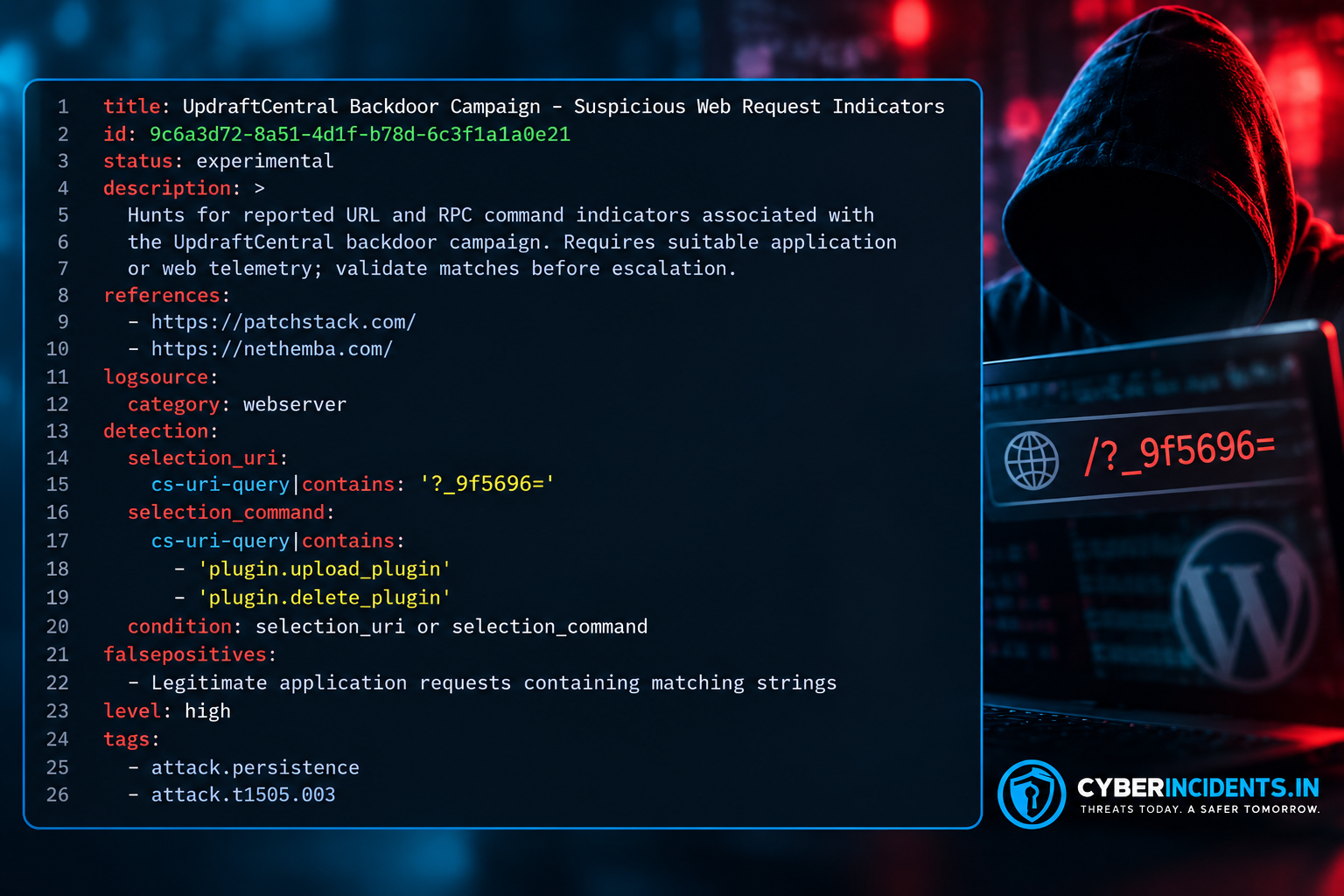Click 'experimental' status value

click(265, 161)
